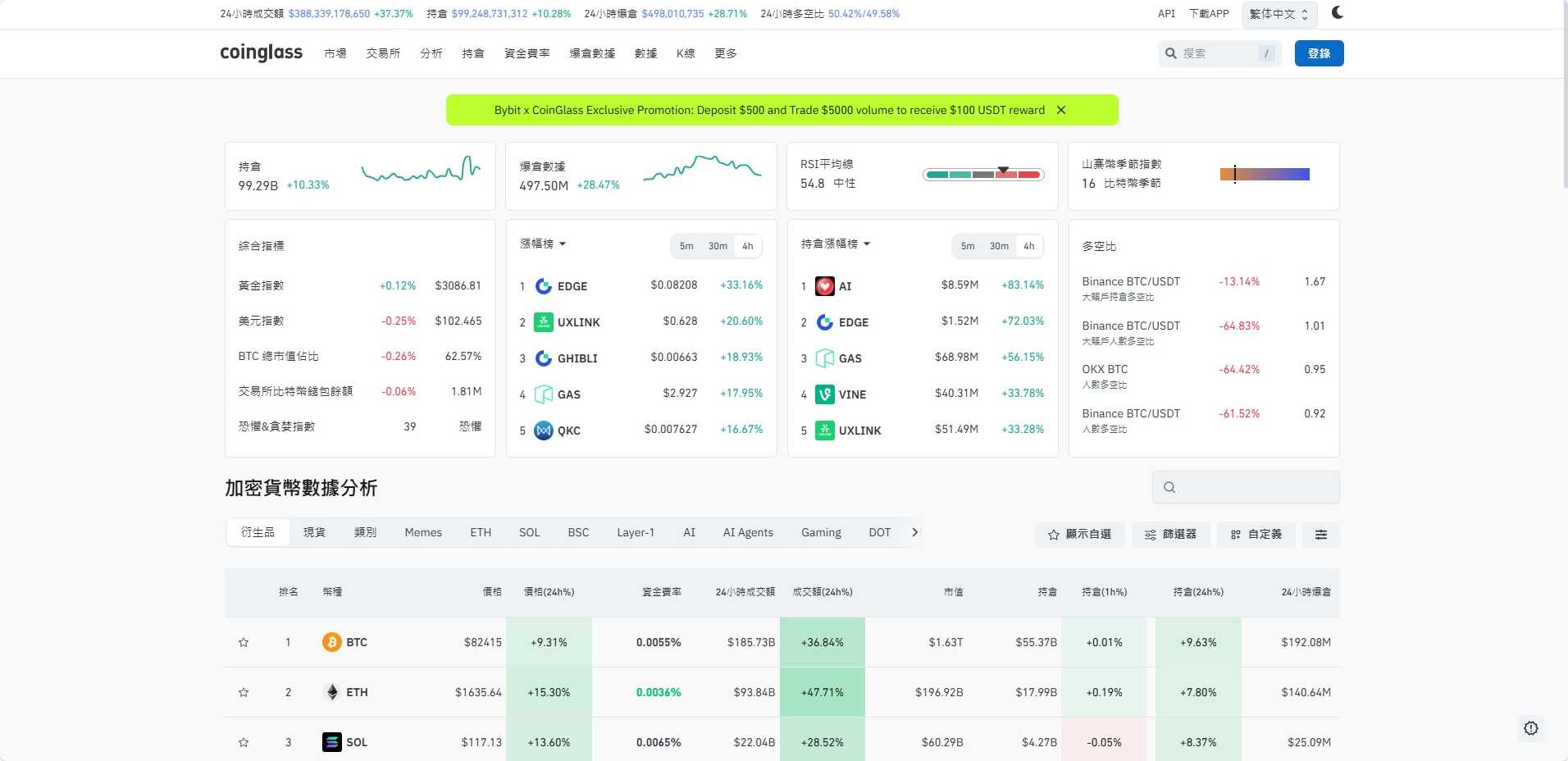Open the 篩選器 filter button
The width and height of the screenshot is (1568, 761).
[1170, 535]
